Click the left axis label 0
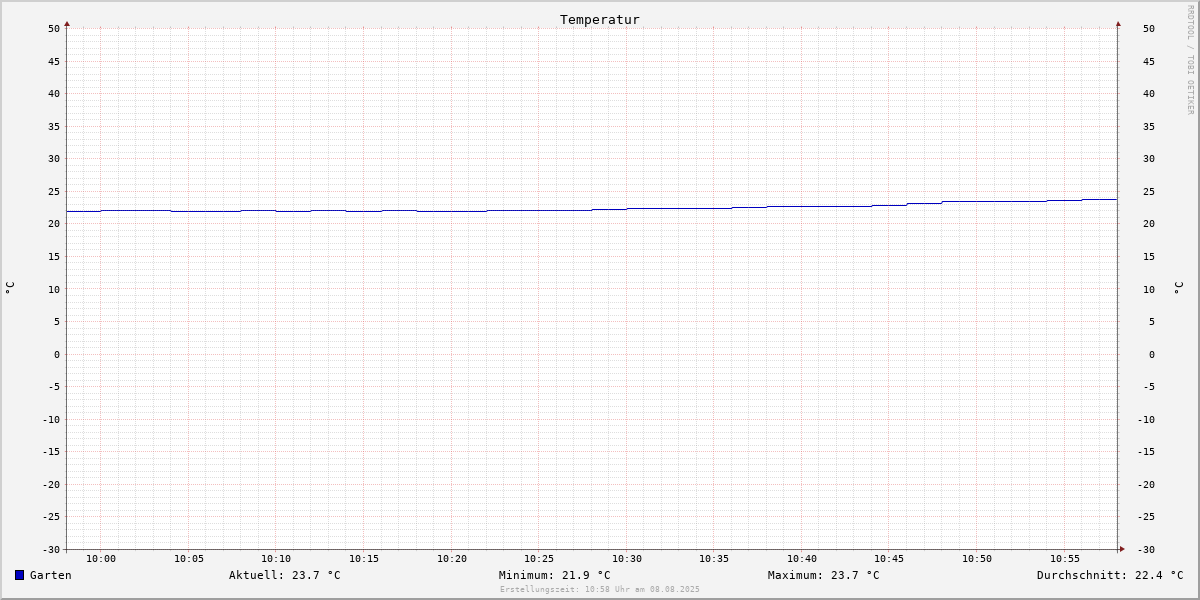Screen dimensions: 1200x600 coord(57,355)
